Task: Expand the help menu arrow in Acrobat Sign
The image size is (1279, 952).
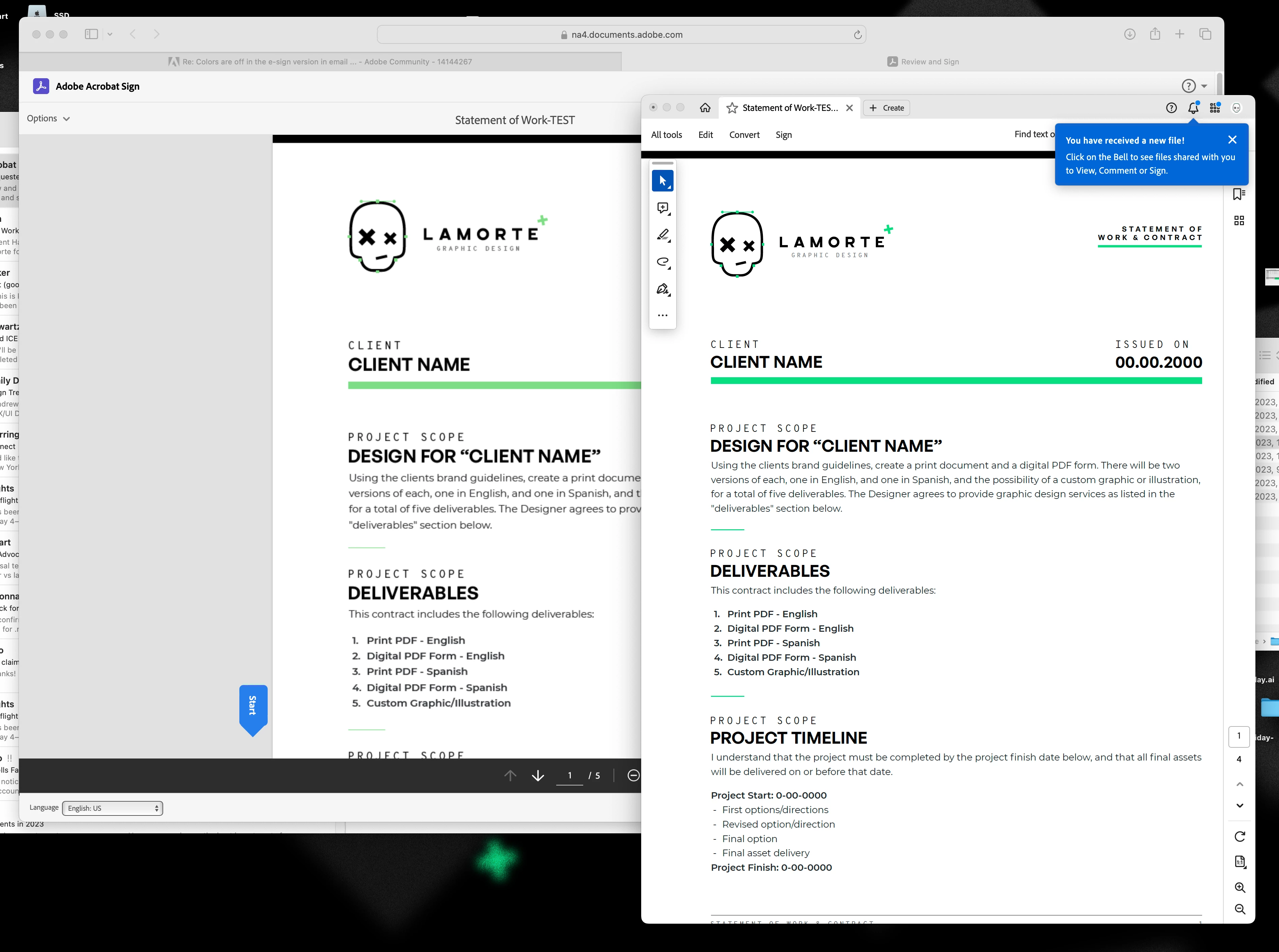Action: tap(1204, 86)
